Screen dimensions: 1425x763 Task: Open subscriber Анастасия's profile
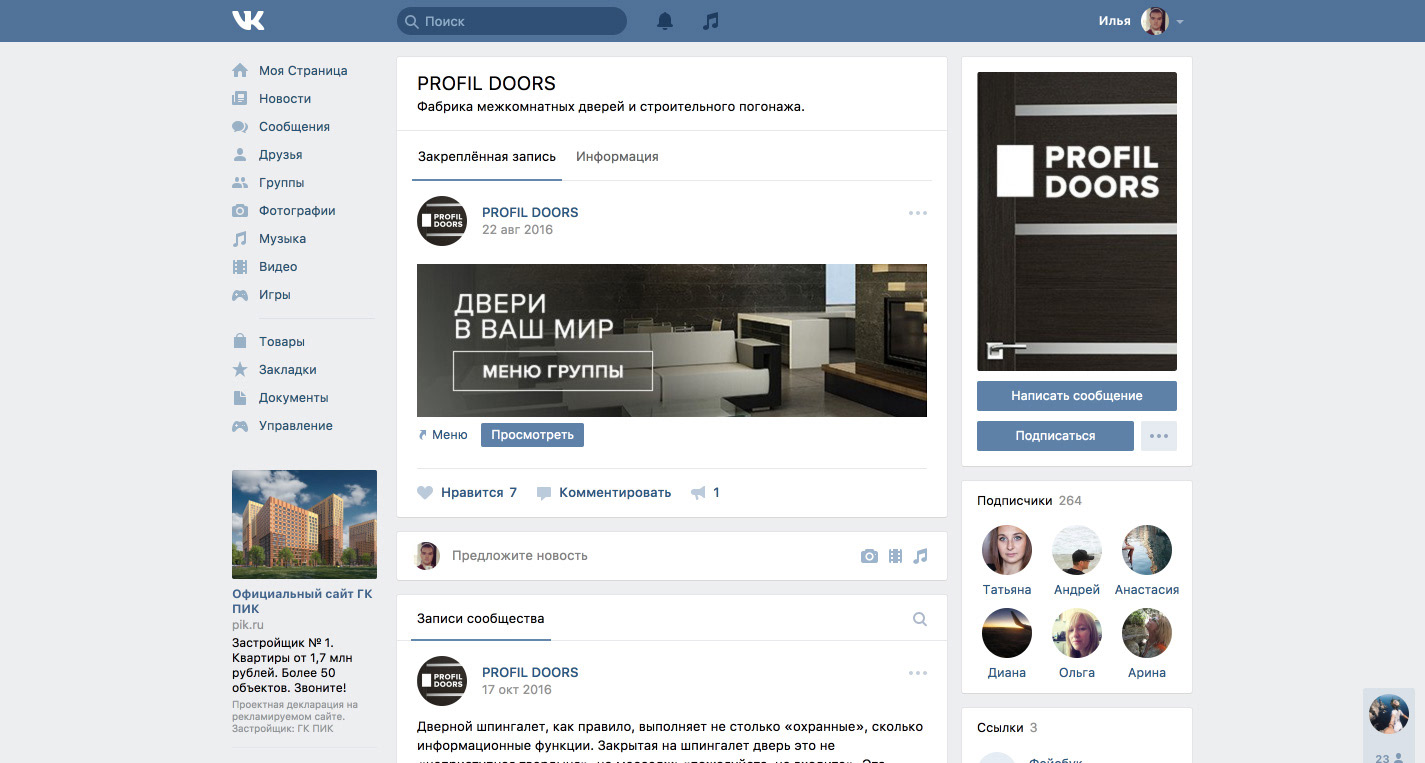(1147, 550)
